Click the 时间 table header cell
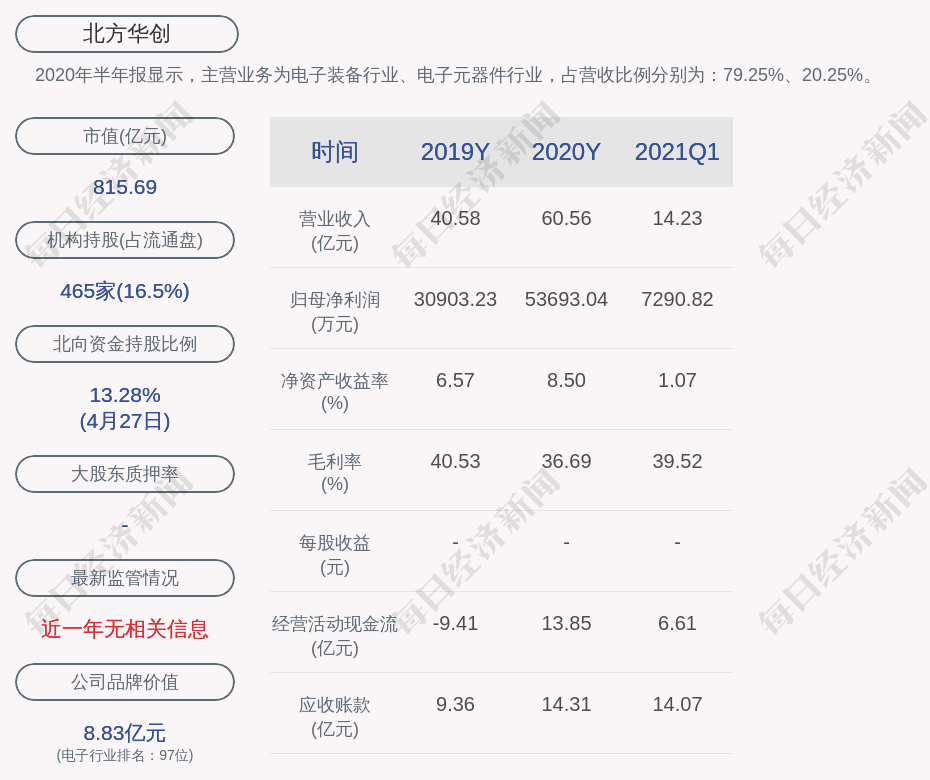 [x=334, y=152]
